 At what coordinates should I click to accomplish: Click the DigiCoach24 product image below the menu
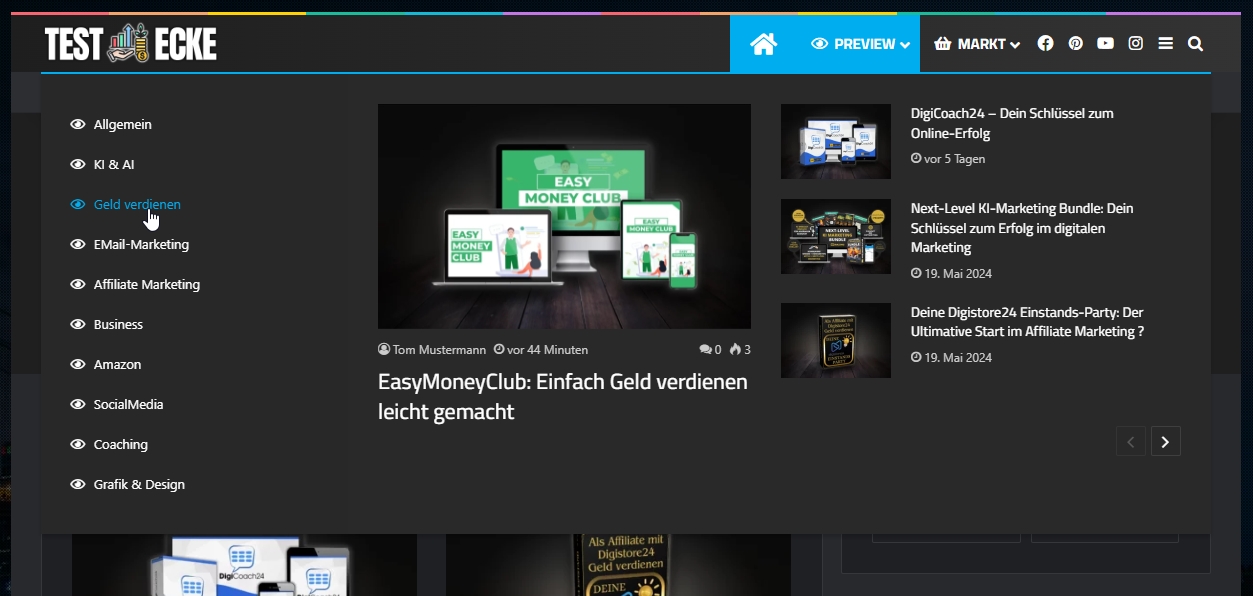pos(244,565)
